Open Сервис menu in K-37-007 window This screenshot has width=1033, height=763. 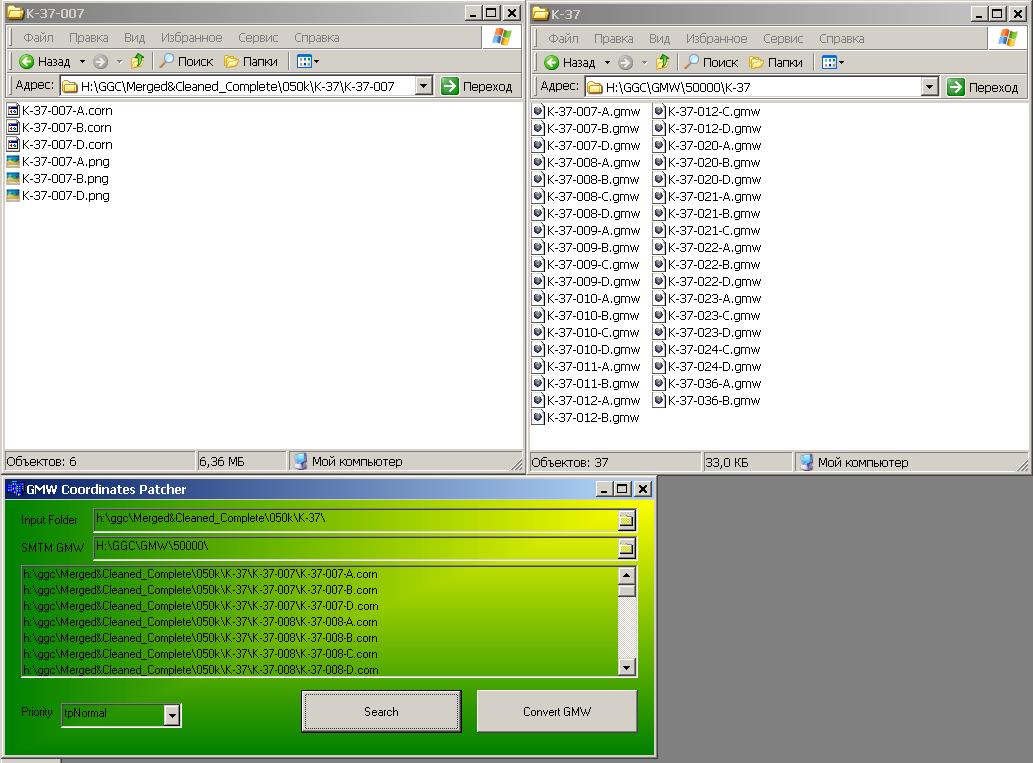(258, 37)
